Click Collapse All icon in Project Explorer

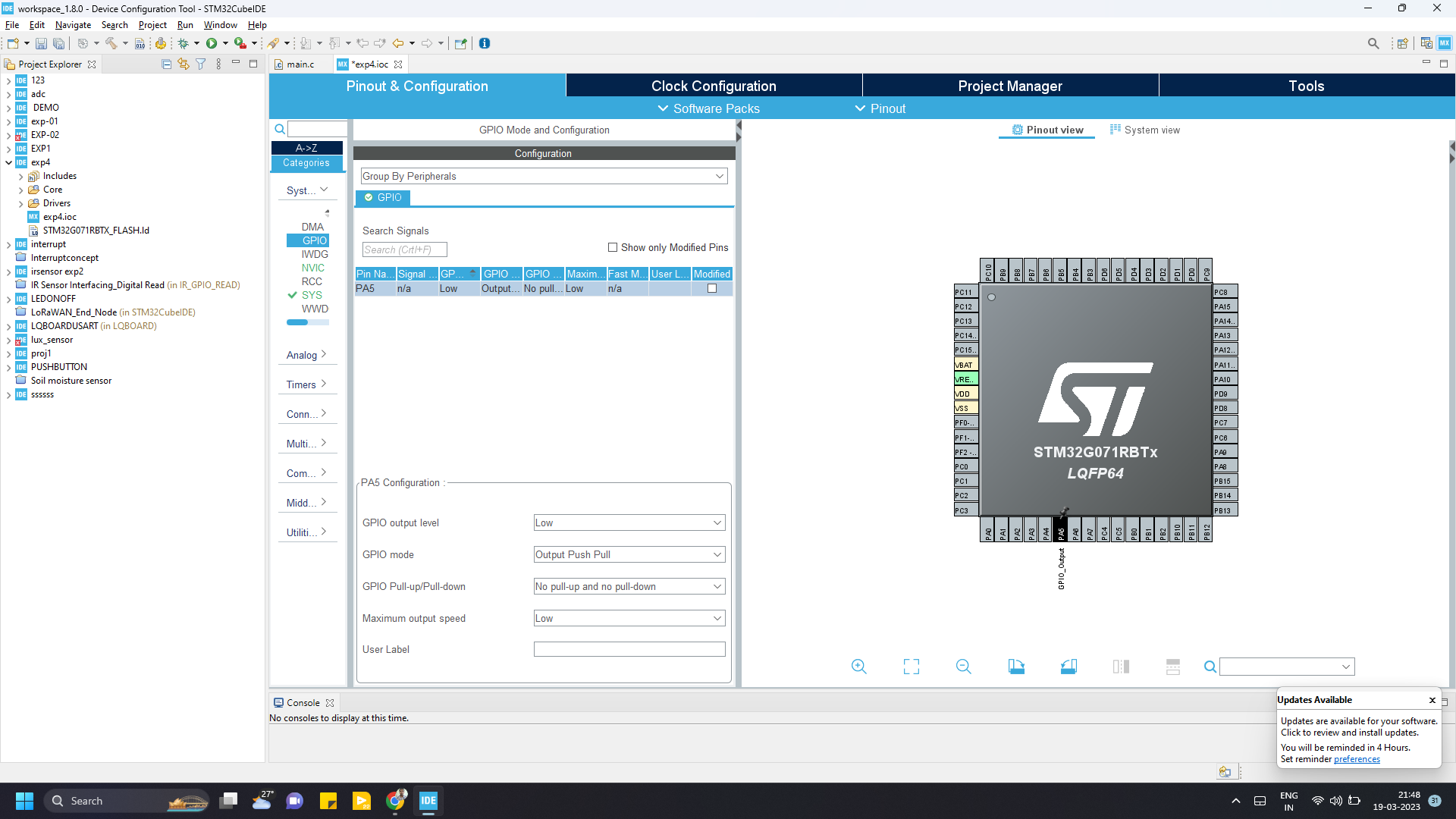click(x=166, y=64)
